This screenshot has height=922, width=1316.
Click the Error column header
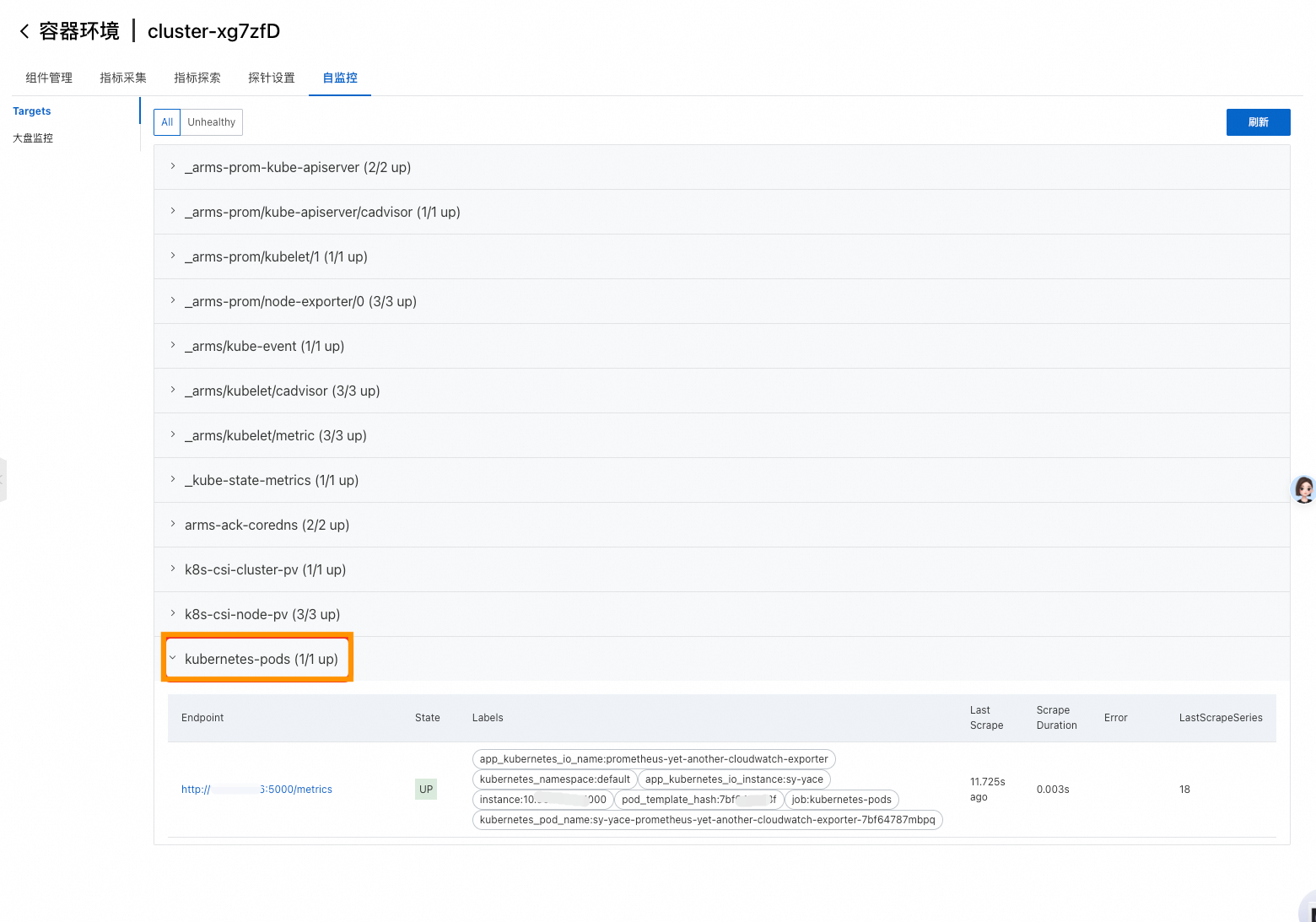[x=1115, y=718]
